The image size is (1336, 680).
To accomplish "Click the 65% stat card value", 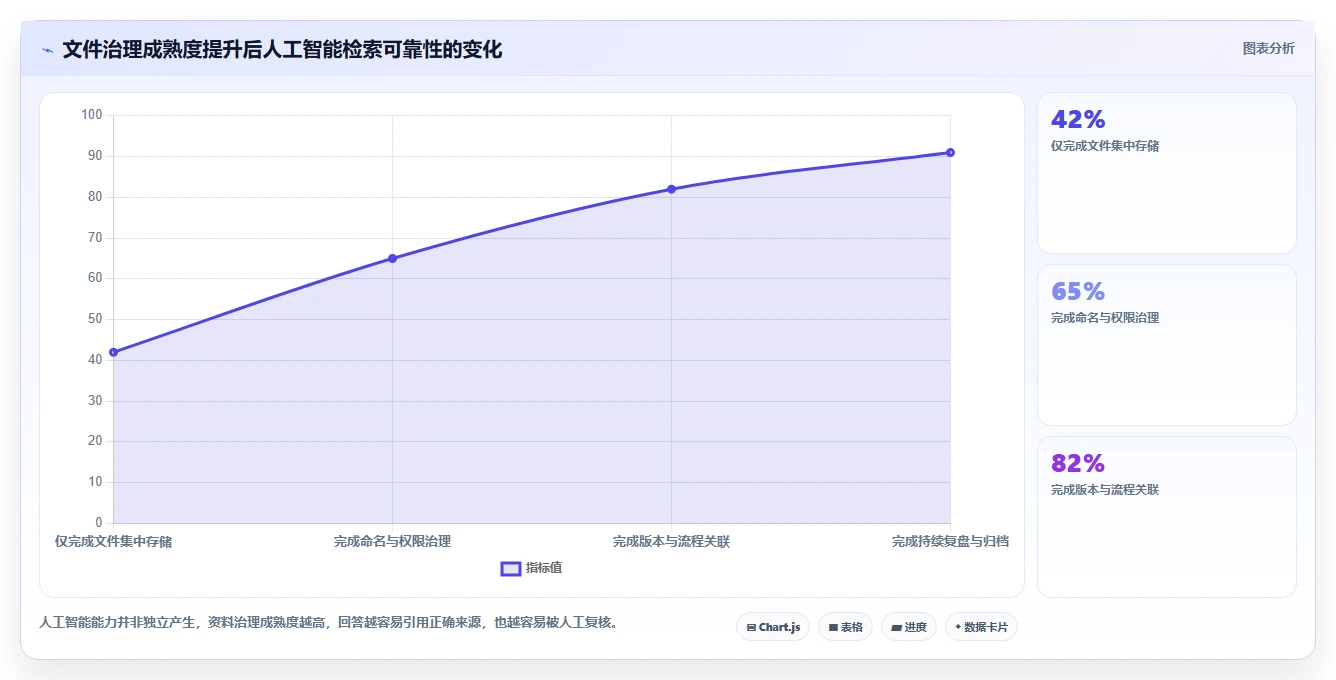I will coord(1078,292).
